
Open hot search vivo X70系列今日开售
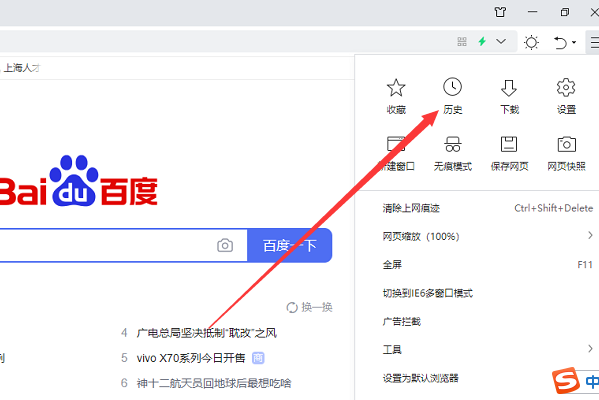[191, 358]
